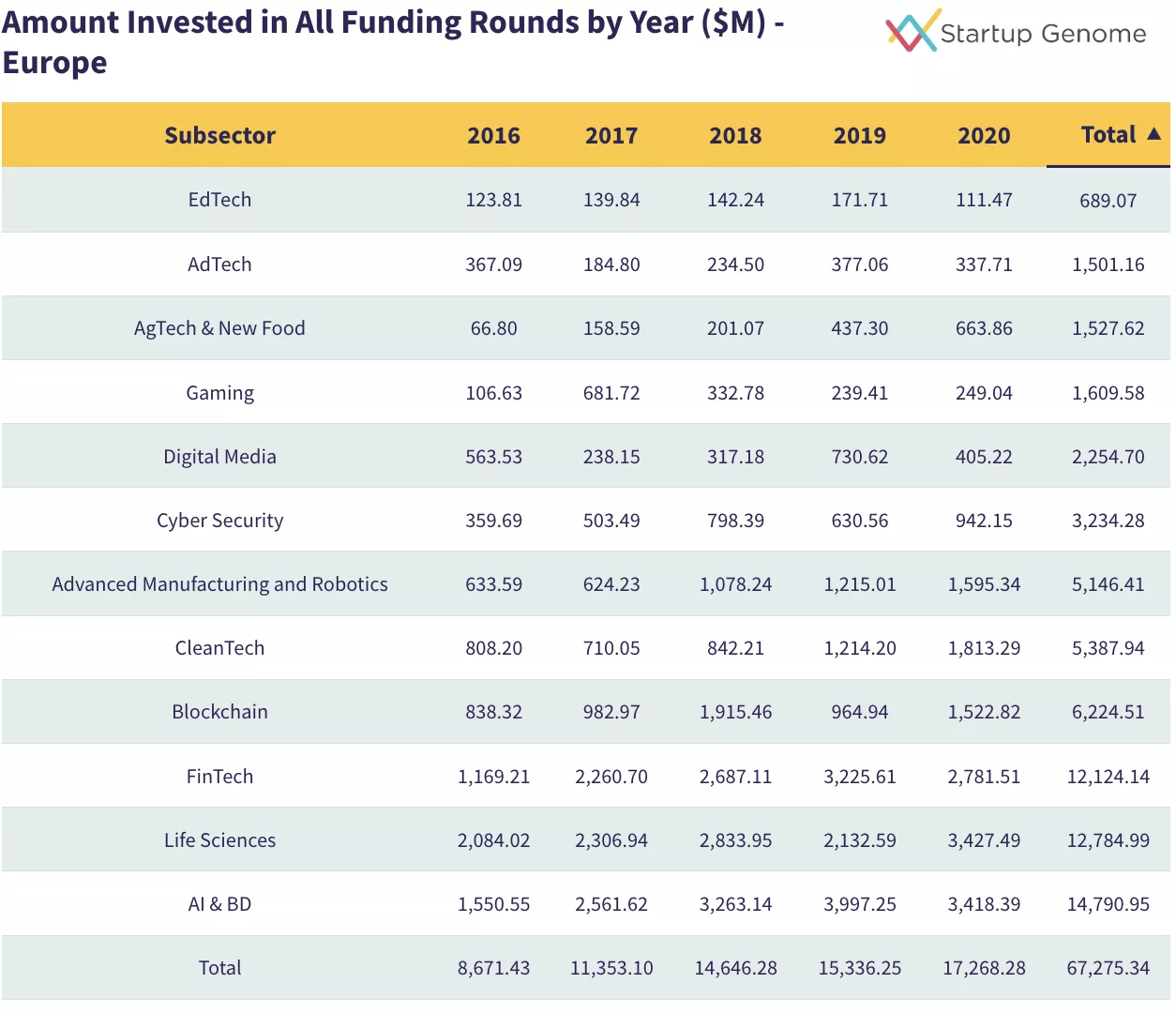Image resolution: width=1176 pixels, height=1013 pixels.
Task: Select the AgTech & New Food row
Action: [219, 328]
